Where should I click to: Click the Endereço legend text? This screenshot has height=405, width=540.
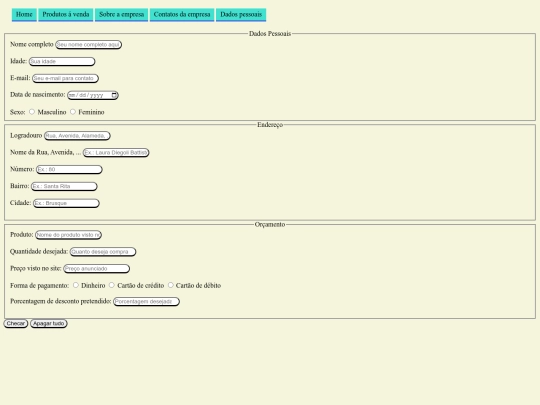point(270,125)
